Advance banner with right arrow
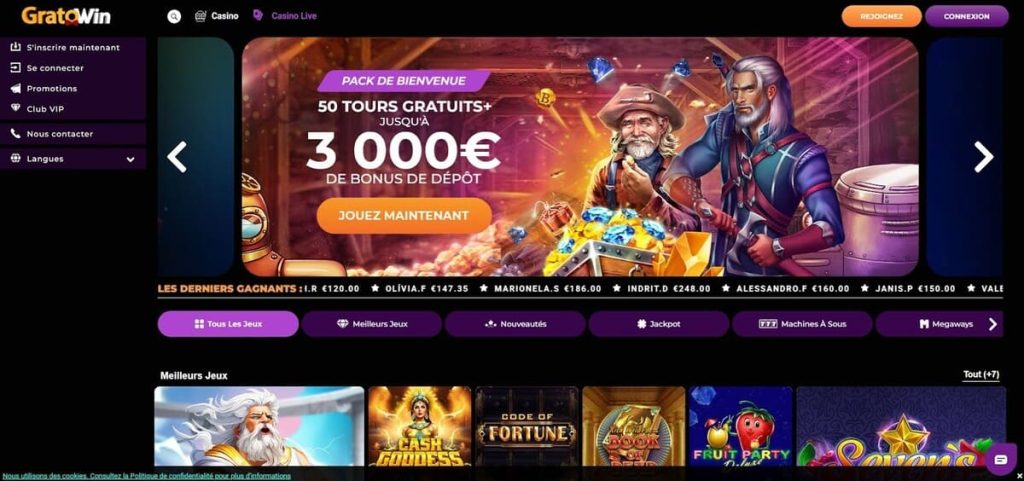 click(x=984, y=157)
